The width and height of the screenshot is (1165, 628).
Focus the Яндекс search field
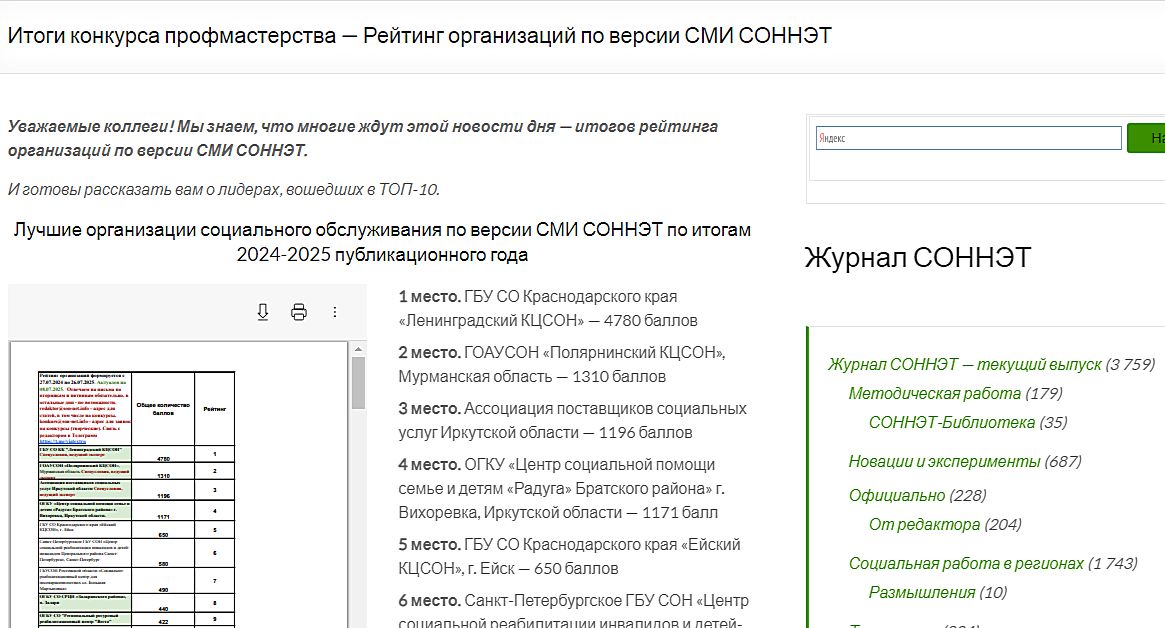[x=968, y=138]
